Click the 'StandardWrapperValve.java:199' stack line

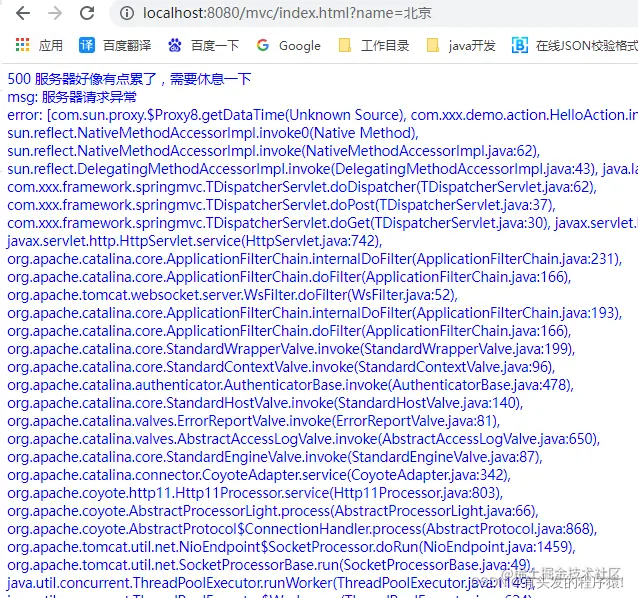291,349
